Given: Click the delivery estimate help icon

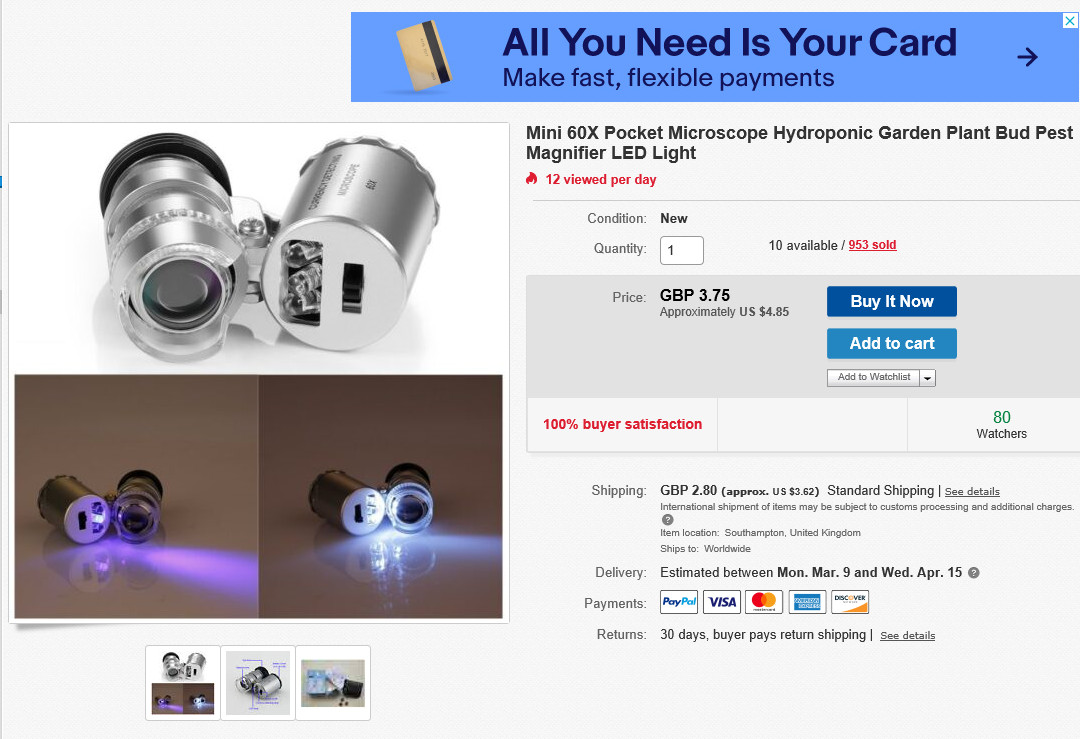Looking at the screenshot, I should (x=973, y=572).
